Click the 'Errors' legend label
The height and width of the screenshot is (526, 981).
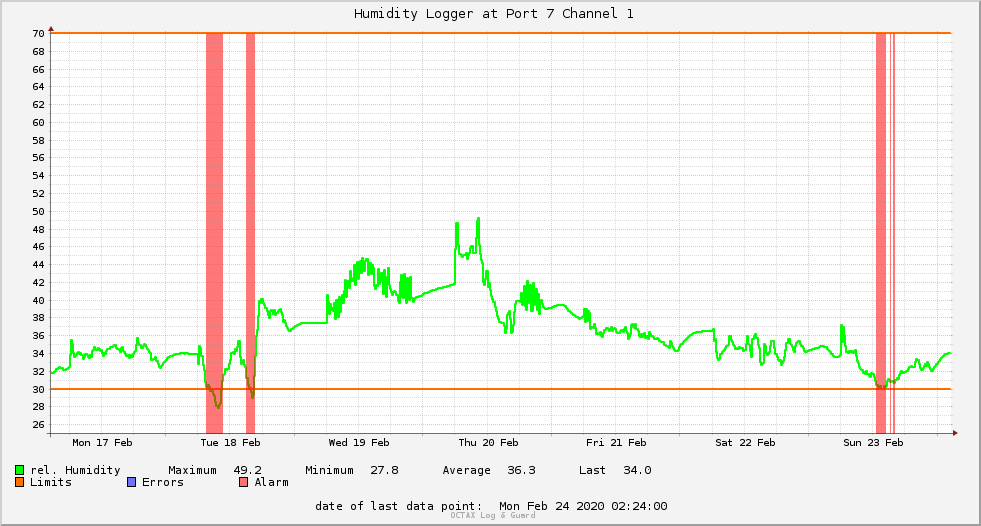tap(163, 482)
